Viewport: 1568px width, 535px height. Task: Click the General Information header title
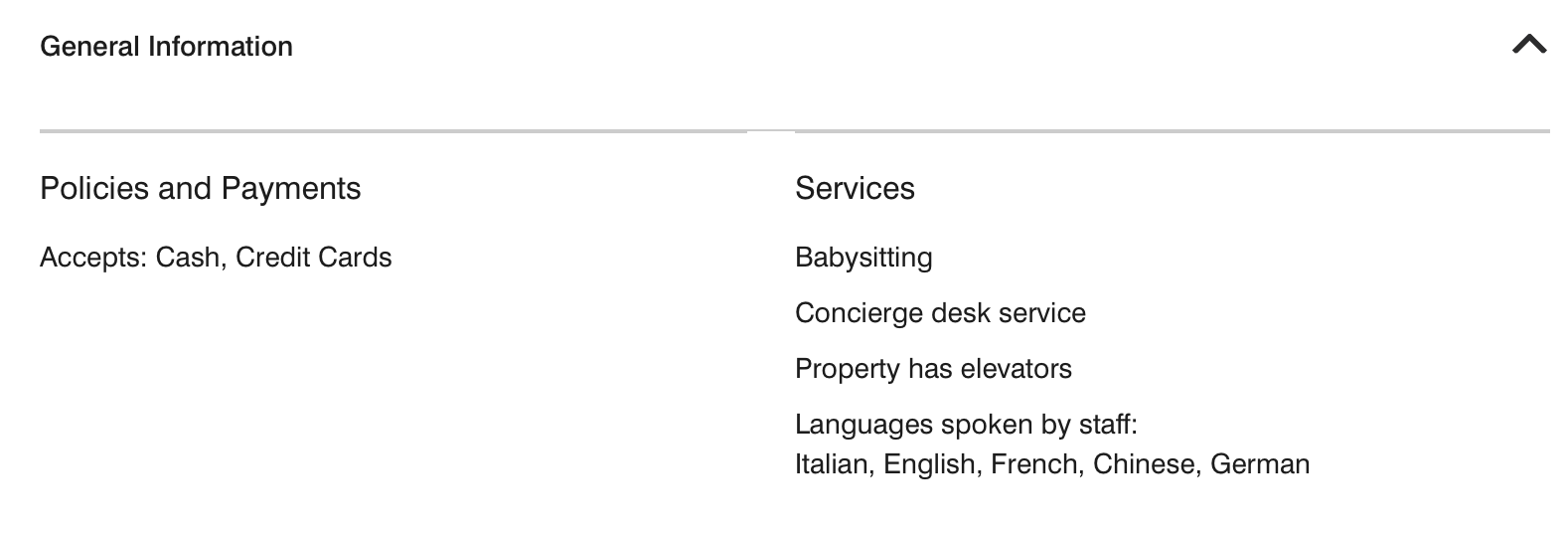[166, 47]
